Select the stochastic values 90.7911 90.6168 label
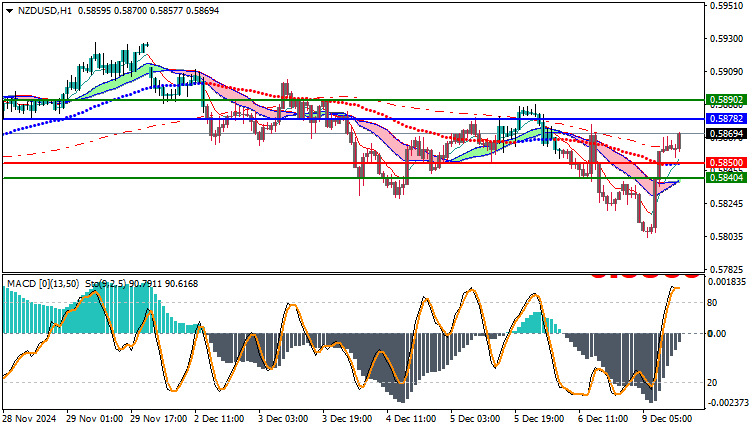Image resolution: width=750 pixels, height=430 pixels. tap(163, 284)
